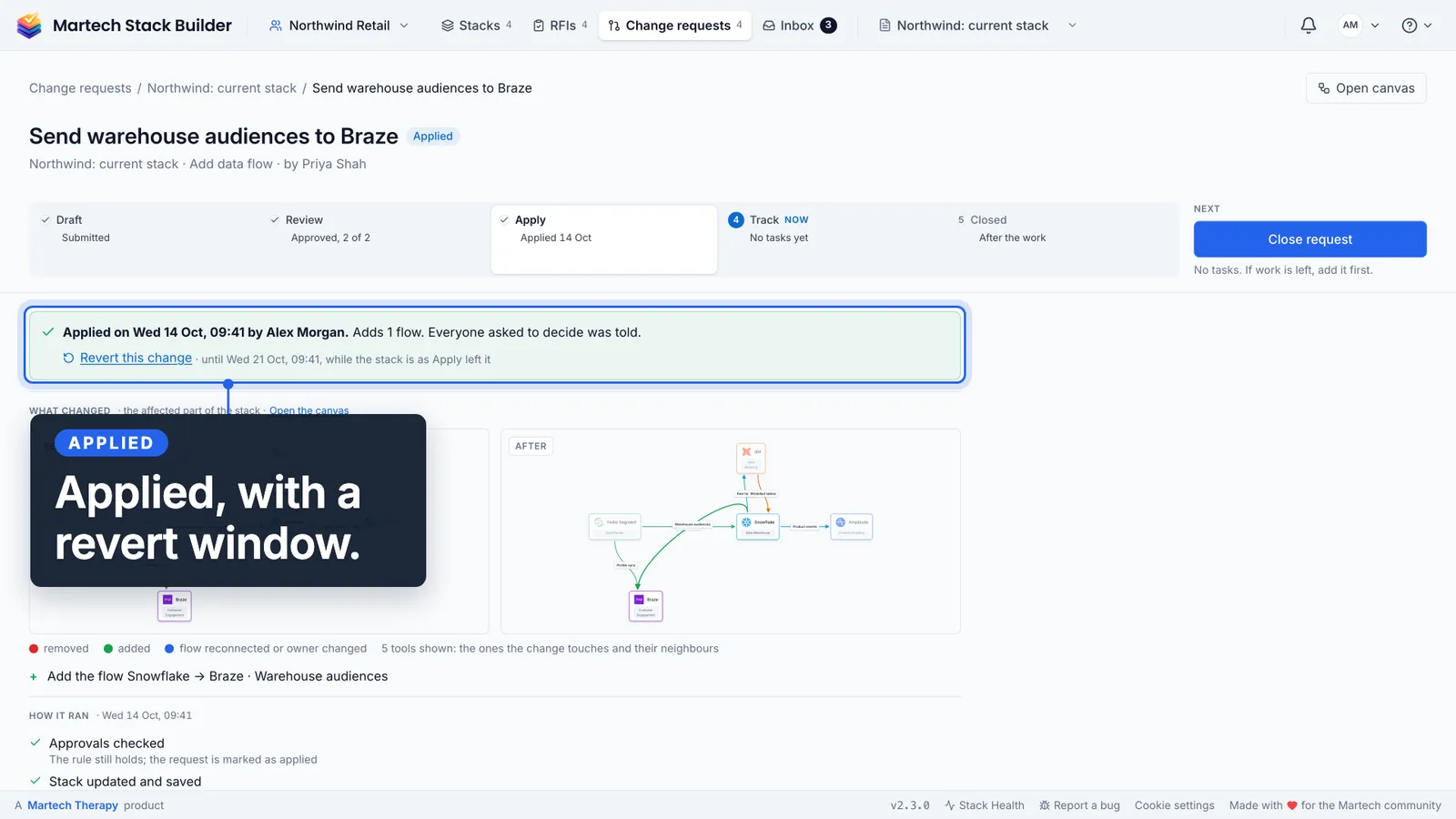Click the Martech Stack Builder logo icon
Viewport: 1456px width, 819px height.
(29, 25)
